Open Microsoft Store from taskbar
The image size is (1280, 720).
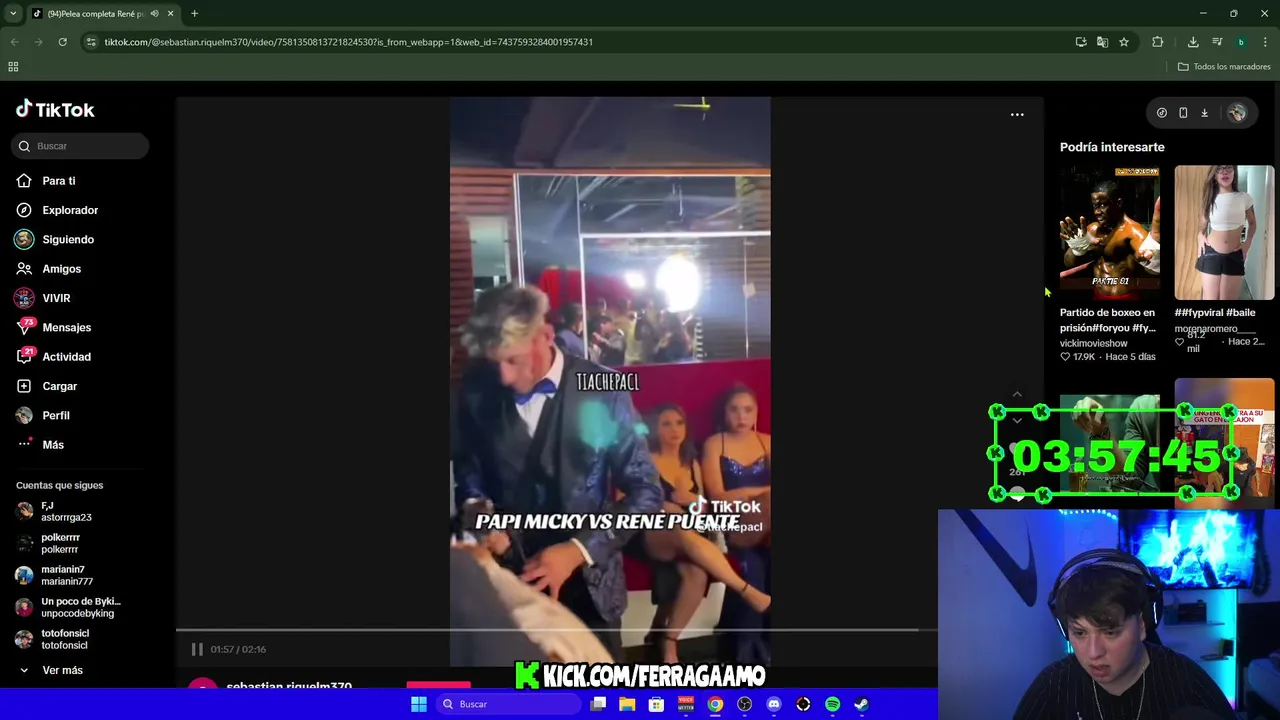(x=656, y=704)
